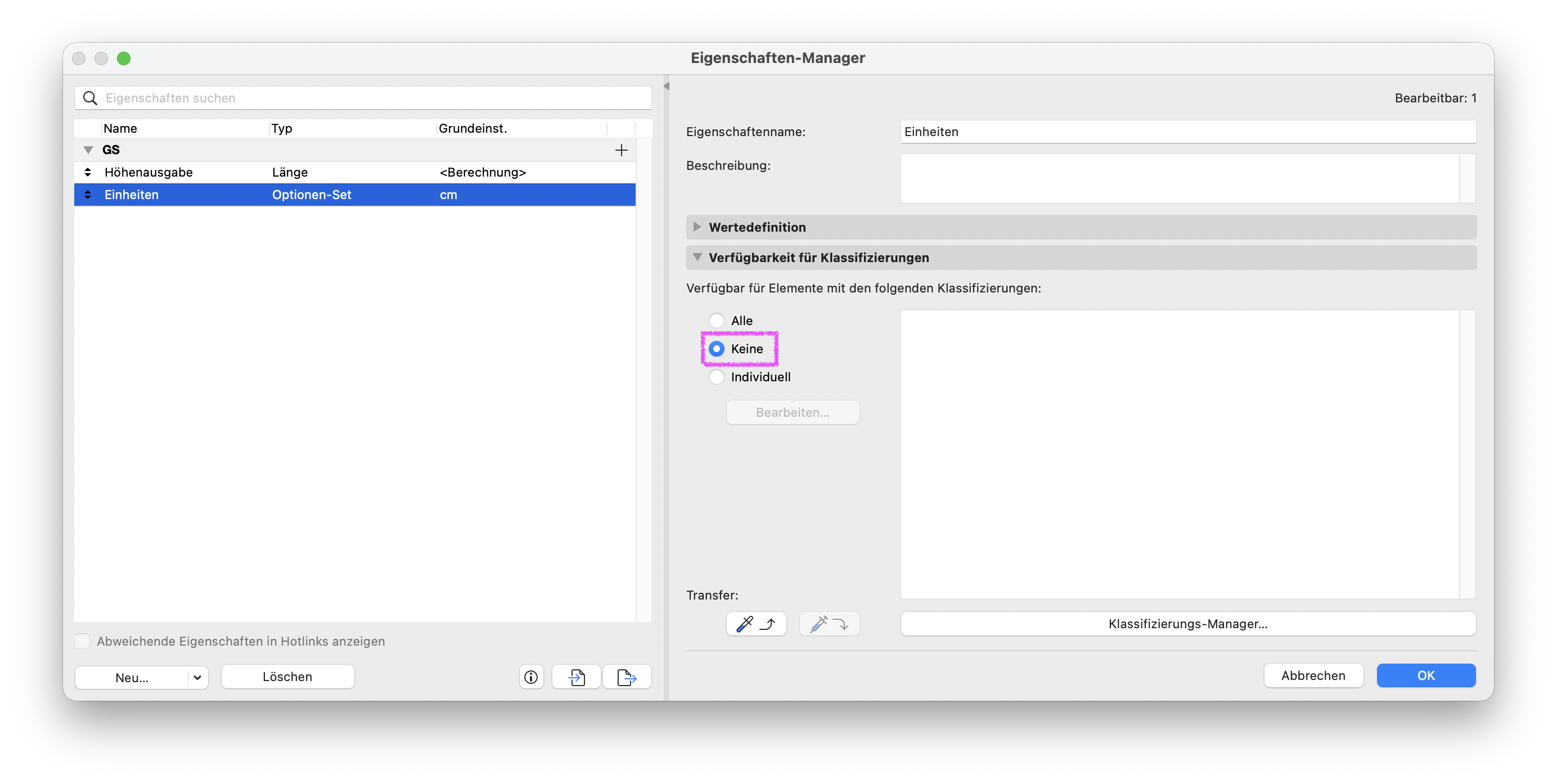The width and height of the screenshot is (1557, 784).
Task: Click the reorder handle of Höhenausgabe row
Action: [x=88, y=172]
